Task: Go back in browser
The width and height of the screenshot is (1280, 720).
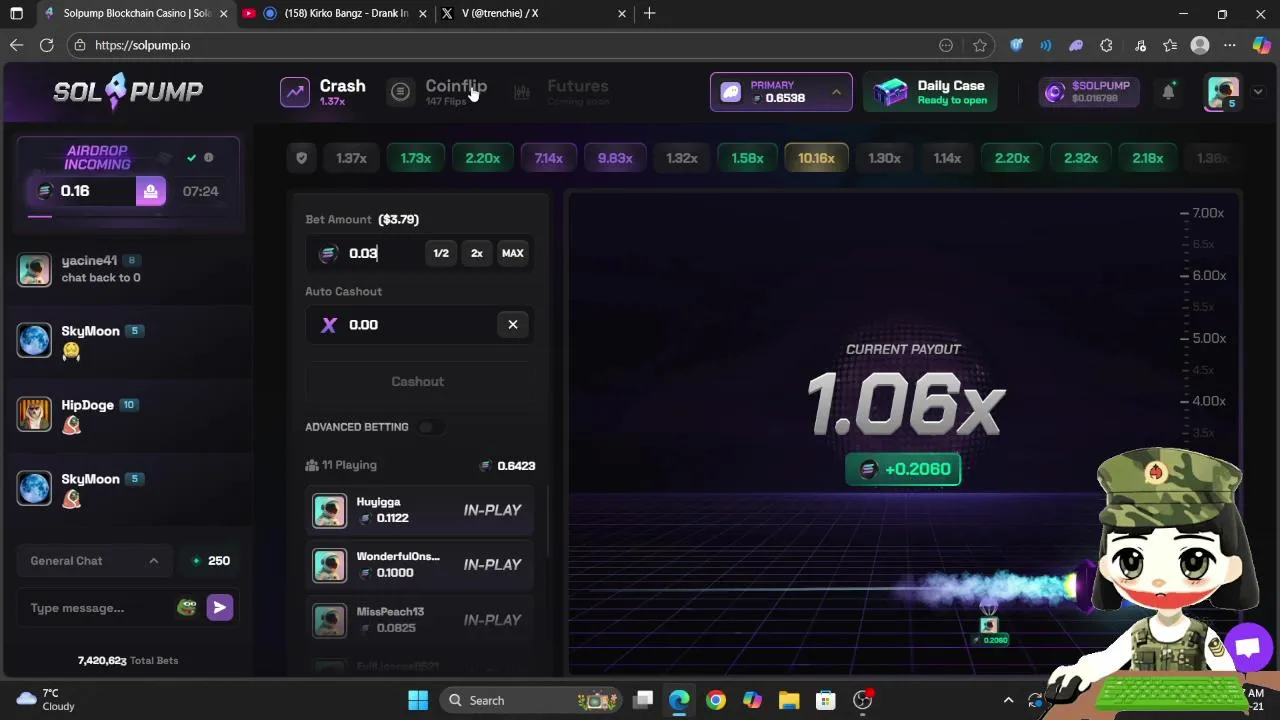Action: (x=16, y=45)
